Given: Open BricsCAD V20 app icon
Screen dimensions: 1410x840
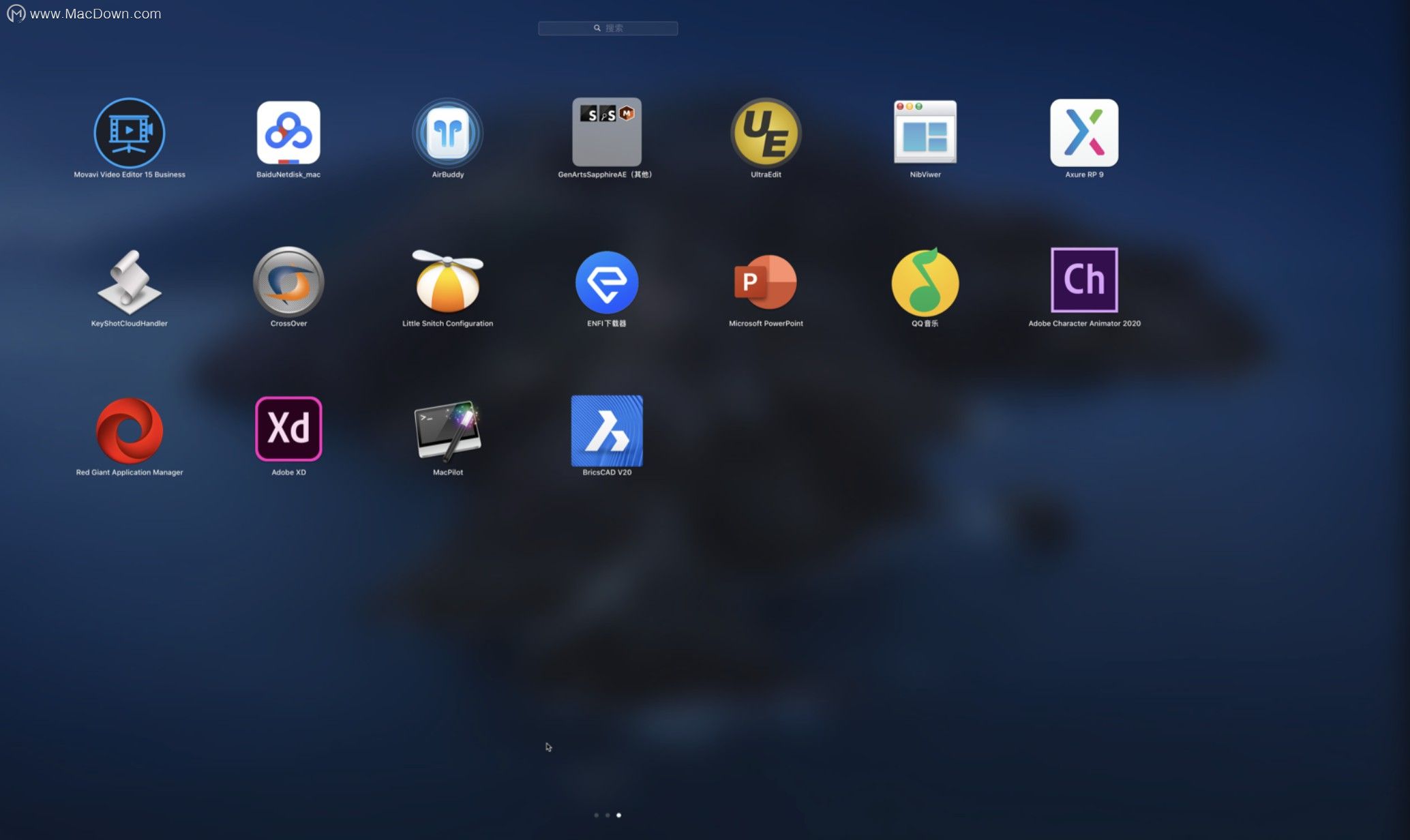Looking at the screenshot, I should pos(607,431).
